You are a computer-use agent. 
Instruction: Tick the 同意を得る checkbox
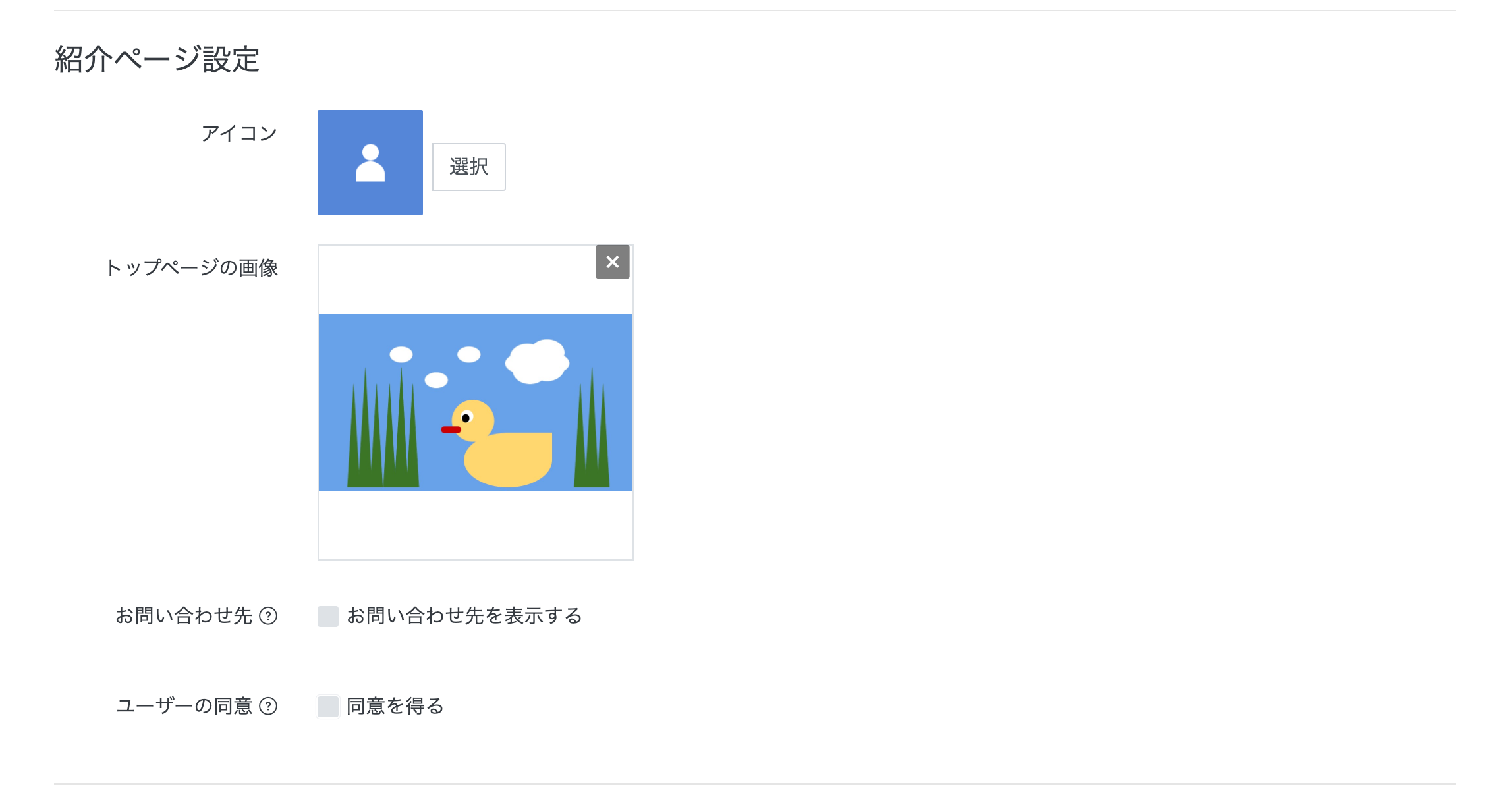pyautogui.click(x=328, y=707)
